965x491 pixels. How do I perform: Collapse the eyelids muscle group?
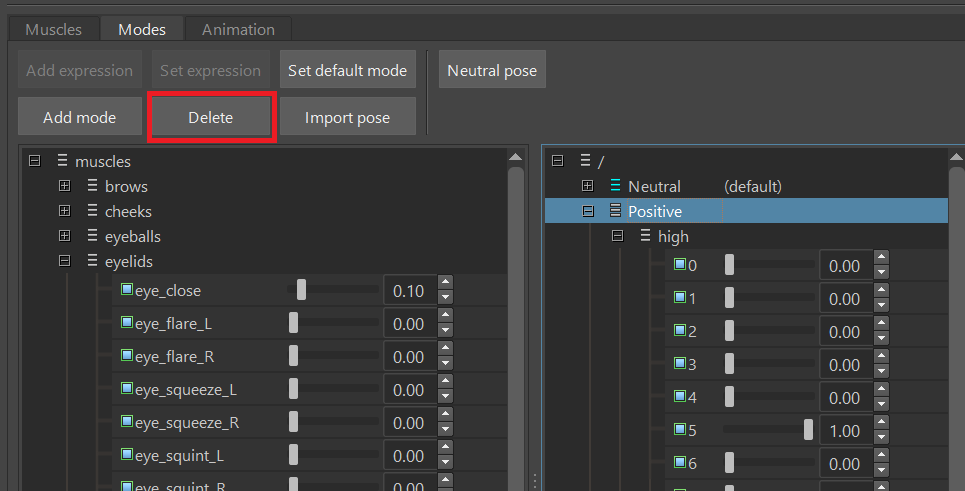tap(64, 261)
